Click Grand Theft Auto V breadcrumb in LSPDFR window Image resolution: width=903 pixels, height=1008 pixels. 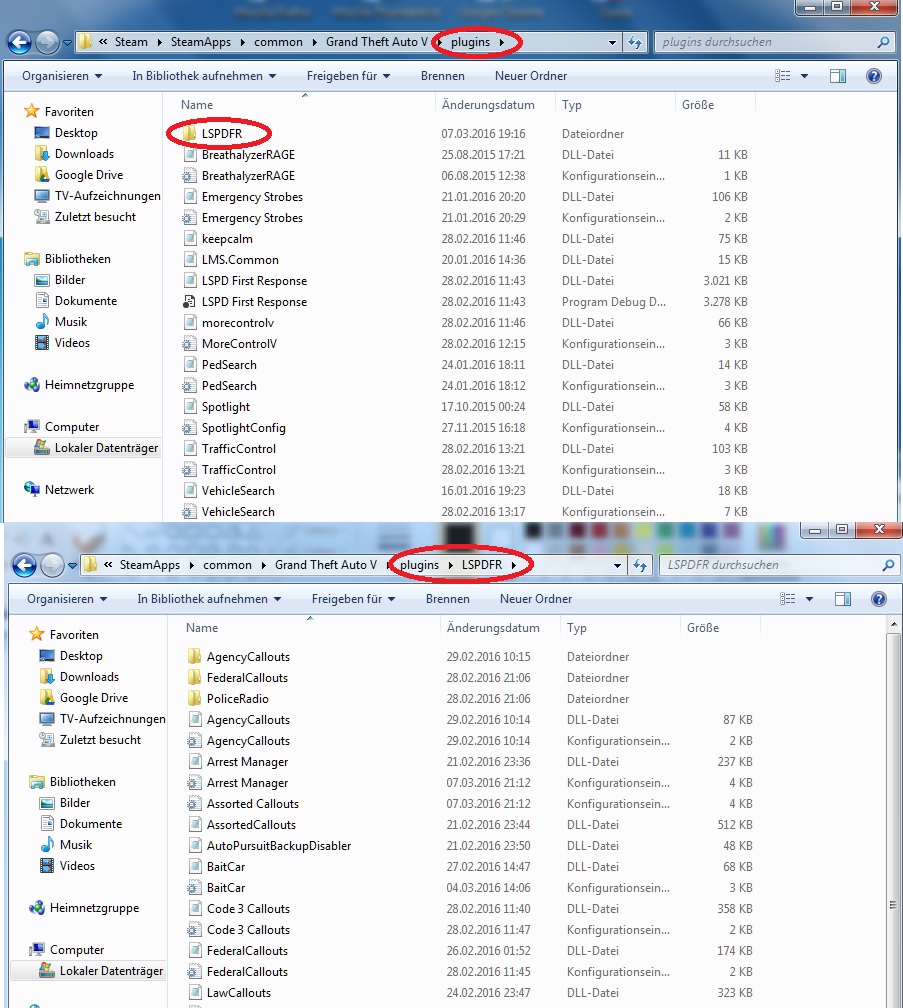point(326,565)
